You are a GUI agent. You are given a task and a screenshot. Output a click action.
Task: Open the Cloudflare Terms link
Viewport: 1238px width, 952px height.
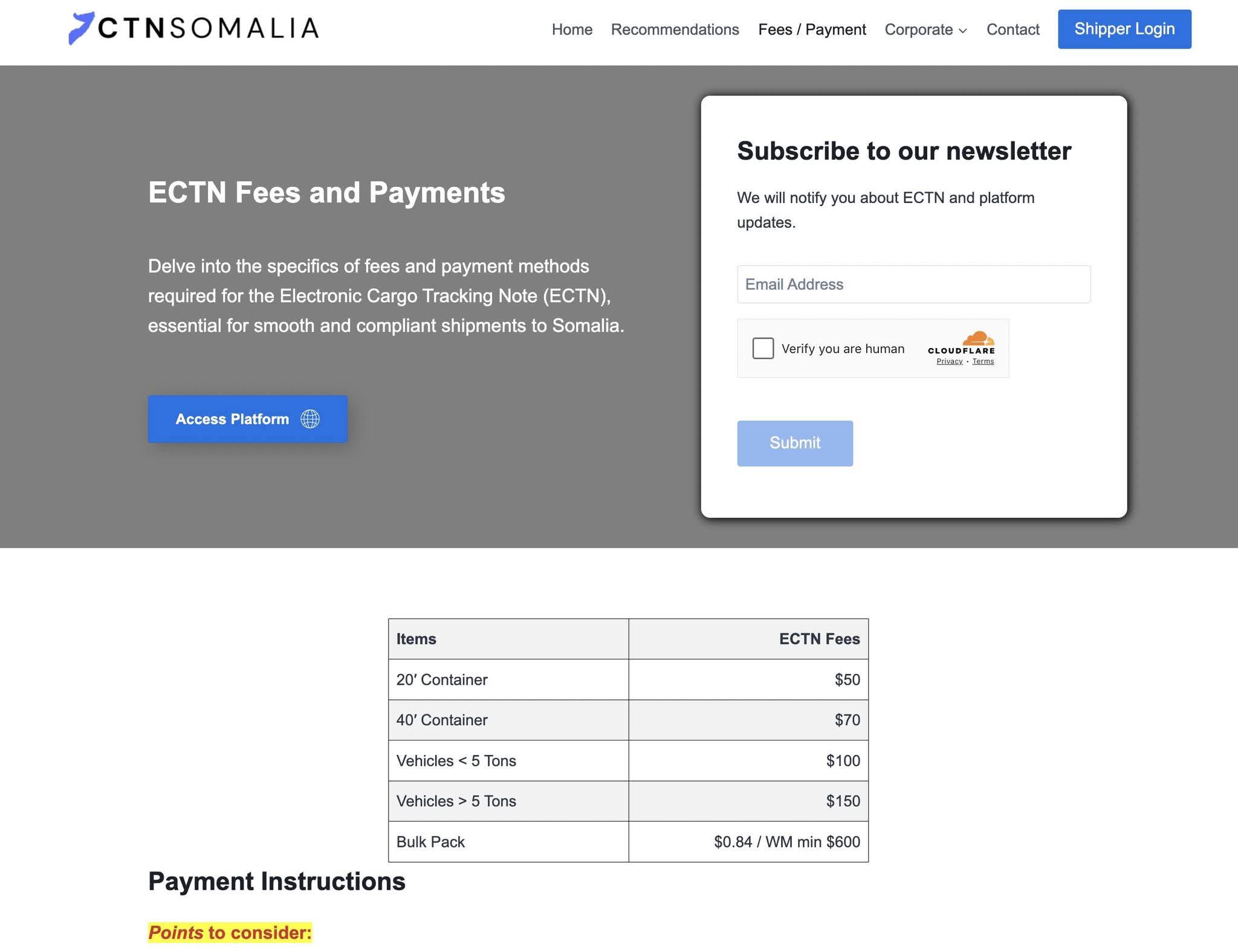(983, 361)
